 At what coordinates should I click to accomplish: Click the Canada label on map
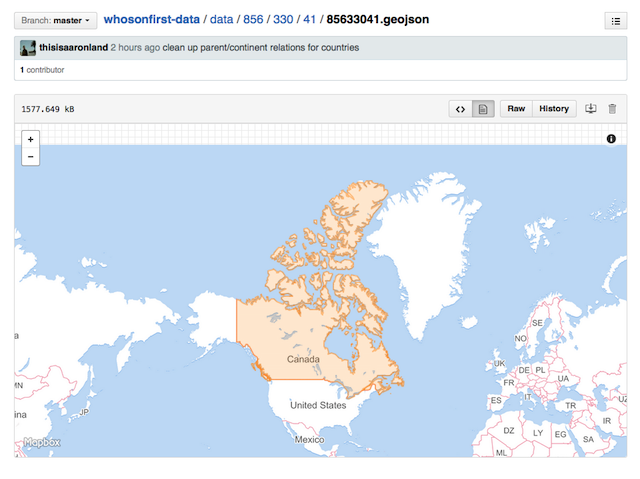(x=303, y=359)
